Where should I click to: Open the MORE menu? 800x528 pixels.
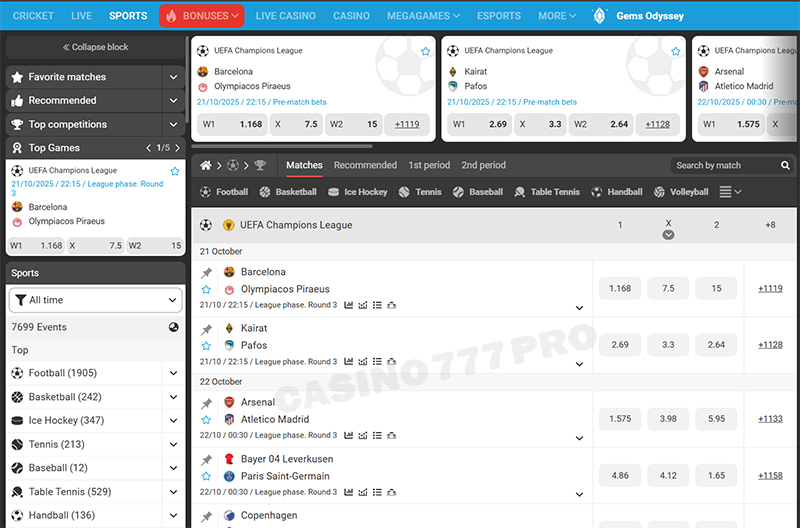point(557,16)
